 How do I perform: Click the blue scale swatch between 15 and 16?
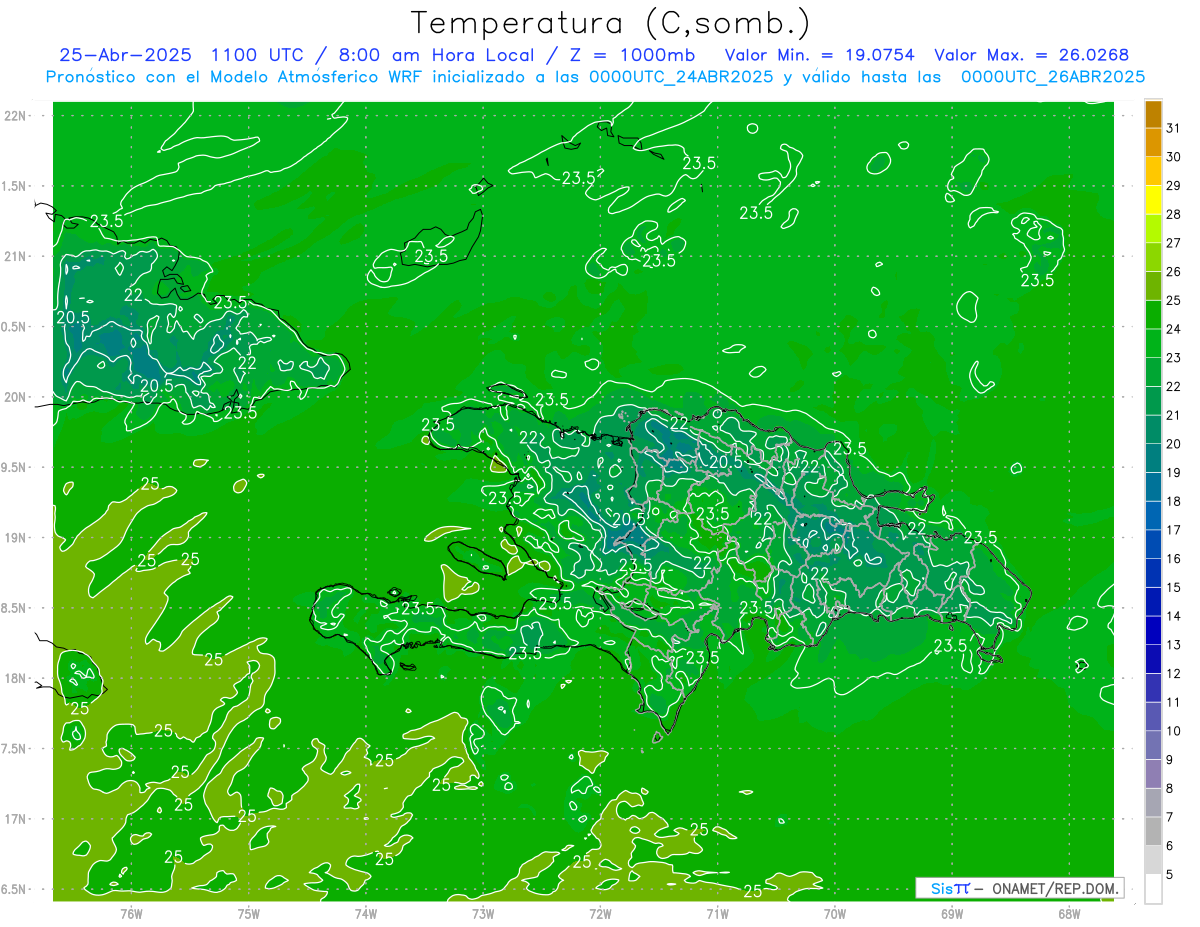pos(1153,574)
